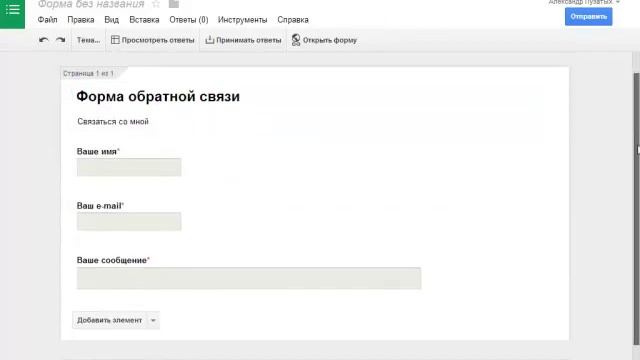Open the Вставка menu
The height and width of the screenshot is (360, 640).
pos(144,20)
